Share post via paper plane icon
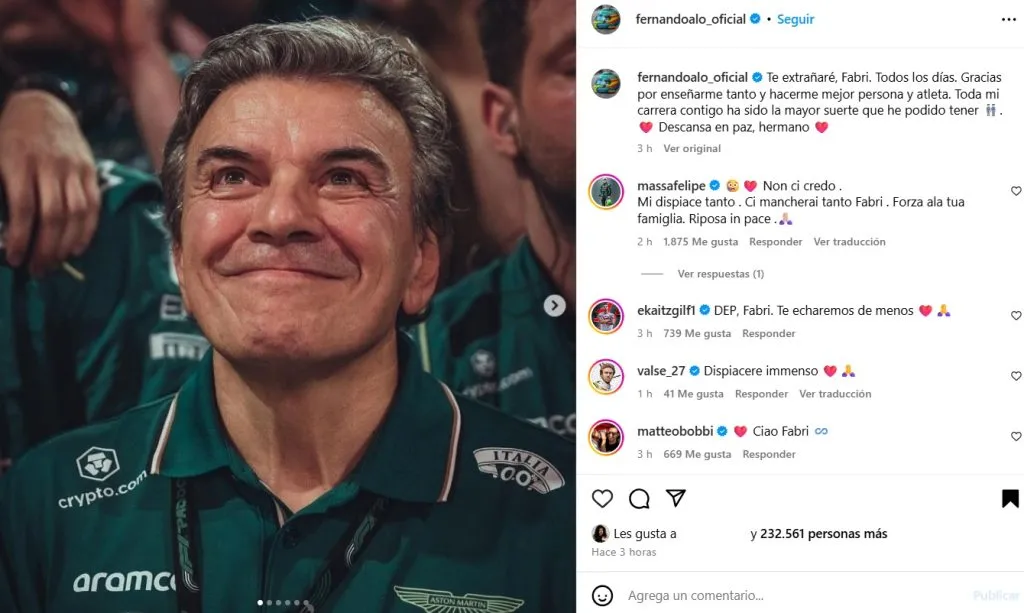This screenshot has width=1024, height=613. (x=675, y=498)
